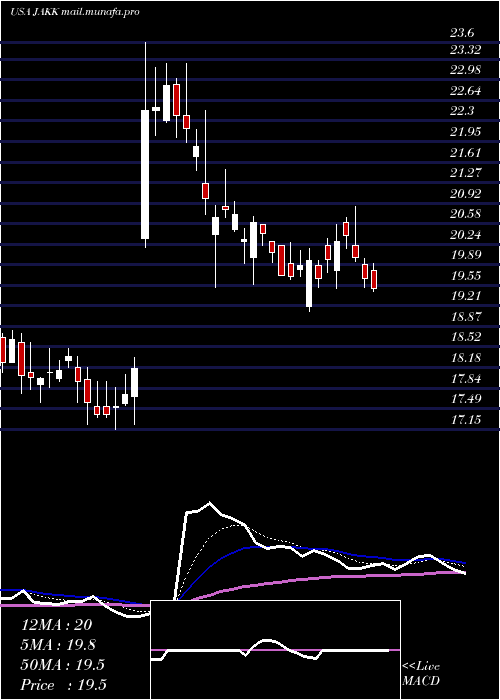Click the 17.49 price level label

click(466, 398)
